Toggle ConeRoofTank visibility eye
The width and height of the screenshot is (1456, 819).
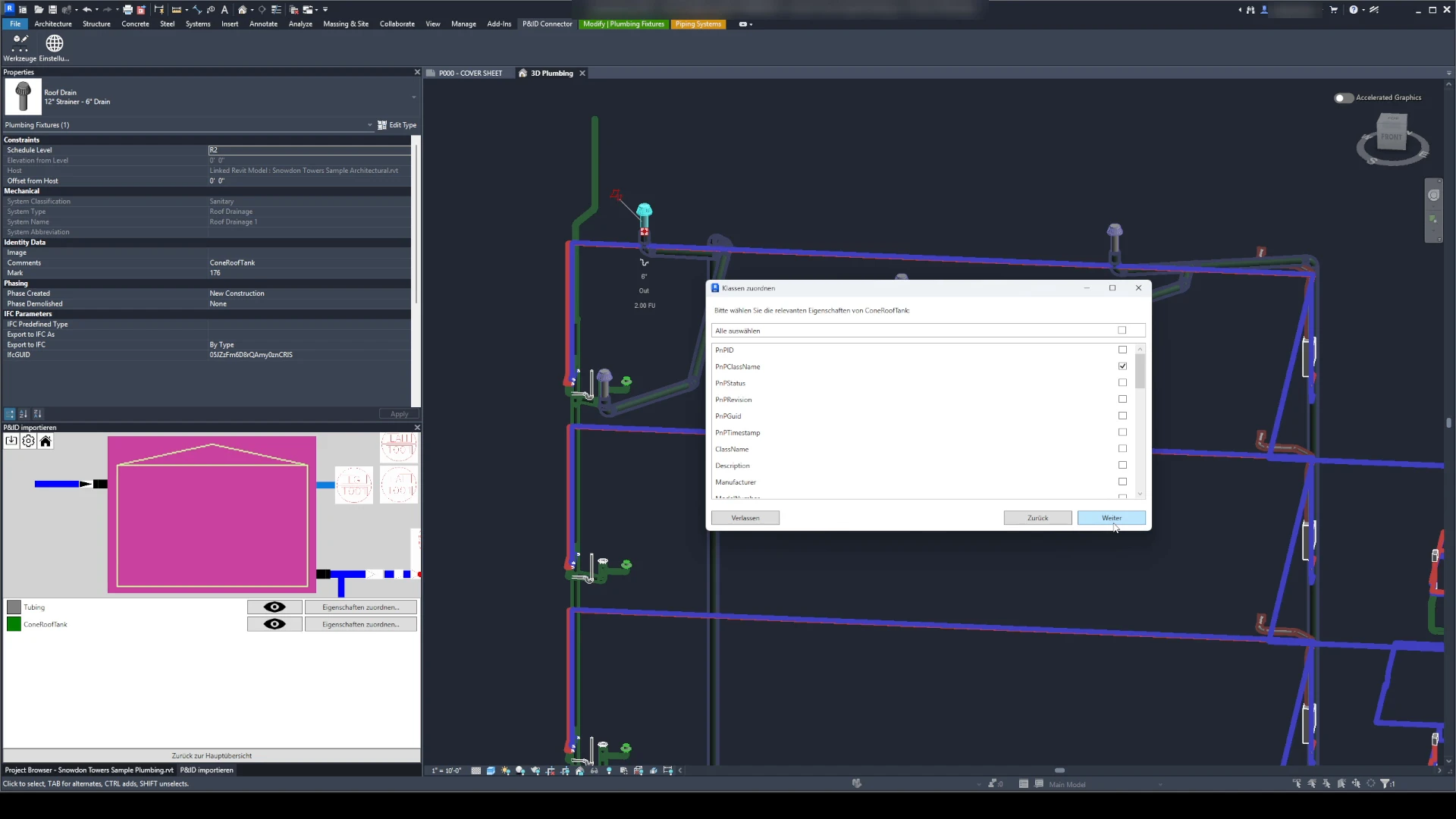coord(275,624)
